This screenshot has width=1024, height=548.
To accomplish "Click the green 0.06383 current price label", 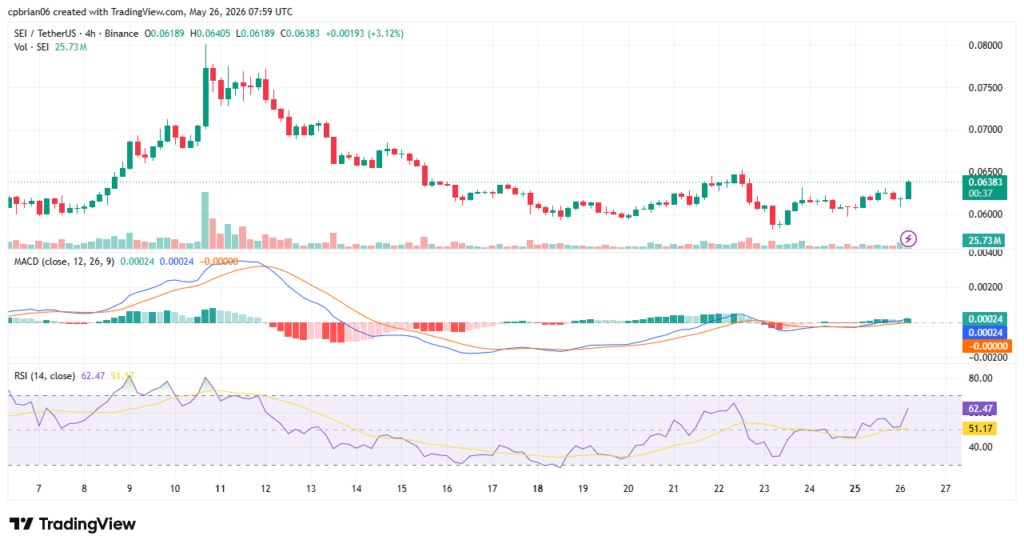I will point(984,182).
